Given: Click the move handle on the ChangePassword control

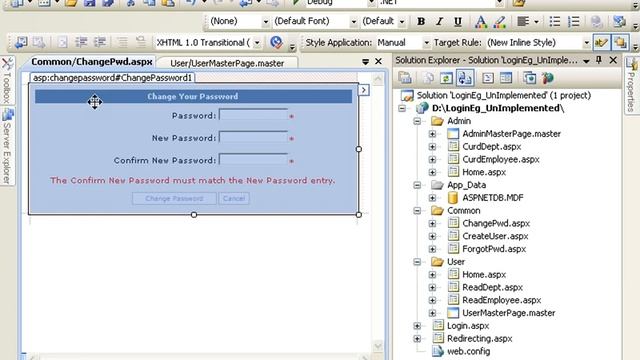Looking at the screenshot, I should (x=95, y=102).
